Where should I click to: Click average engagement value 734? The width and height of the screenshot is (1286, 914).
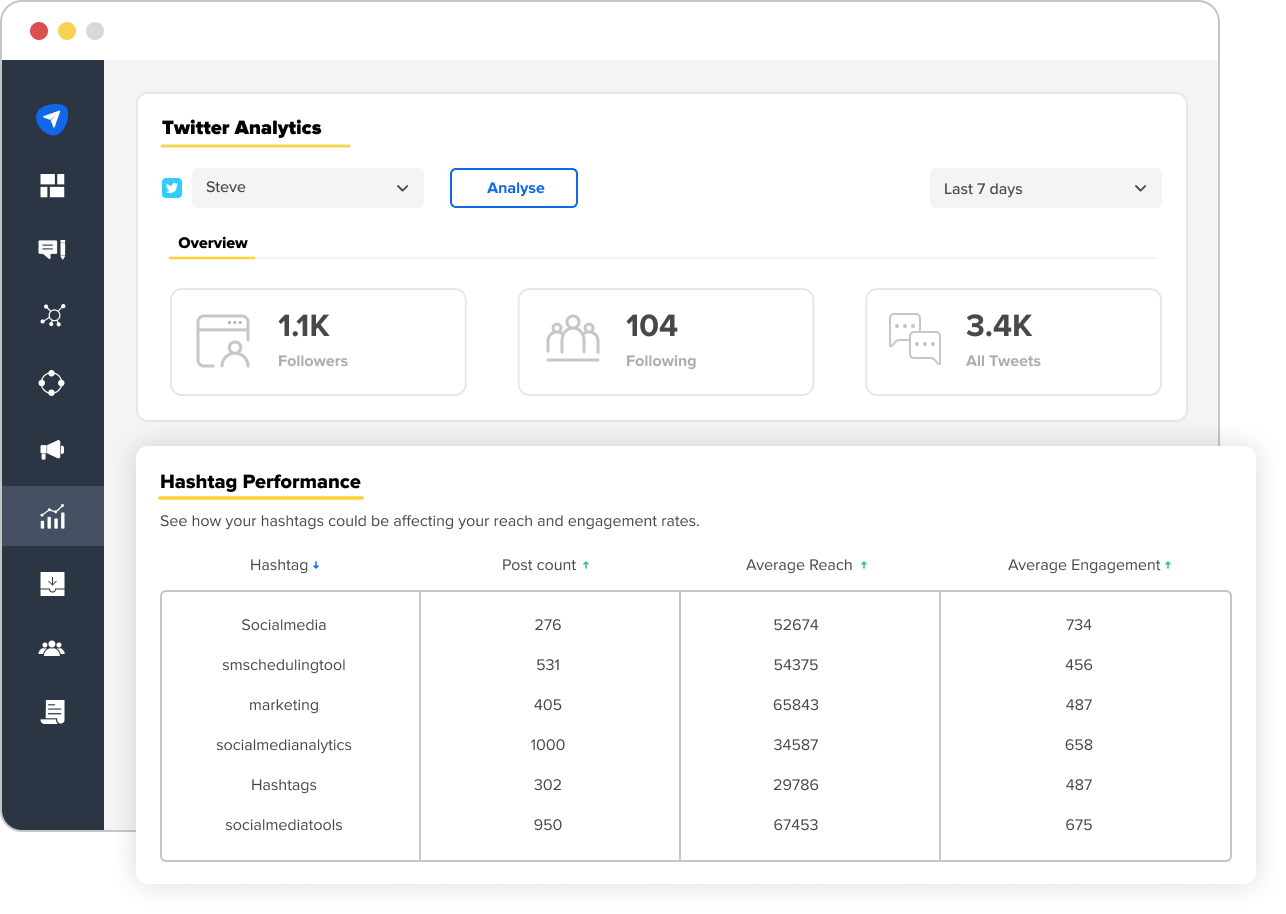click(x=1079, y=625)
